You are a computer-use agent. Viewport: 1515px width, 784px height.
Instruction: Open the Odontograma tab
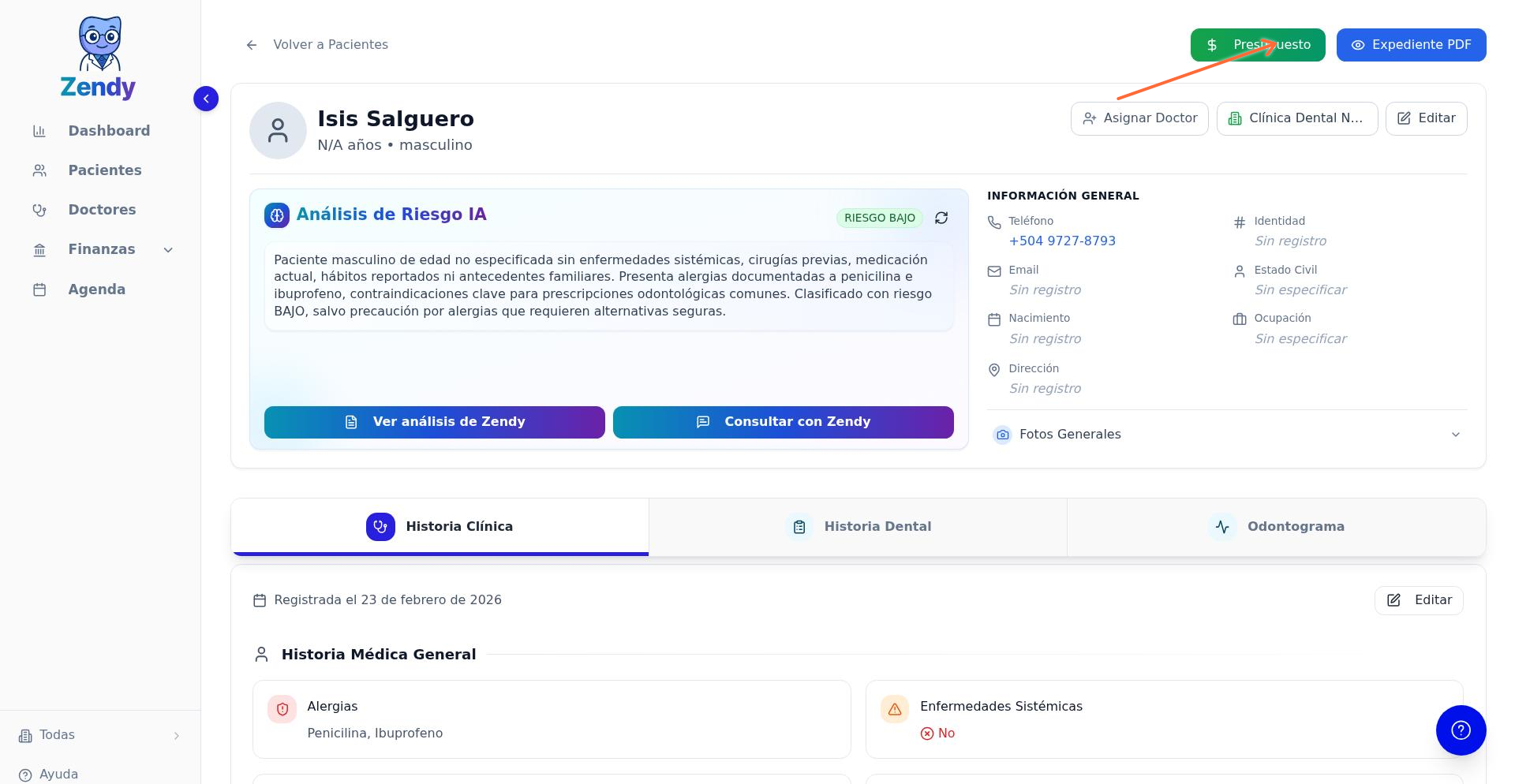(x=1276, y=527)
